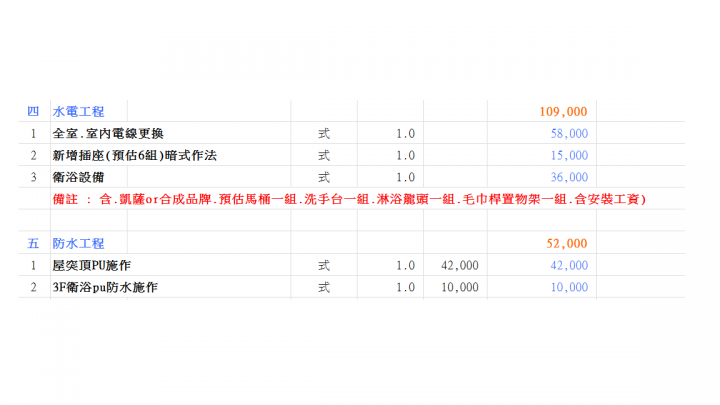Click the item cell 衛浴設備
Image resolution: width=720 pixels, height=405 pixels.
coord(79,177)
